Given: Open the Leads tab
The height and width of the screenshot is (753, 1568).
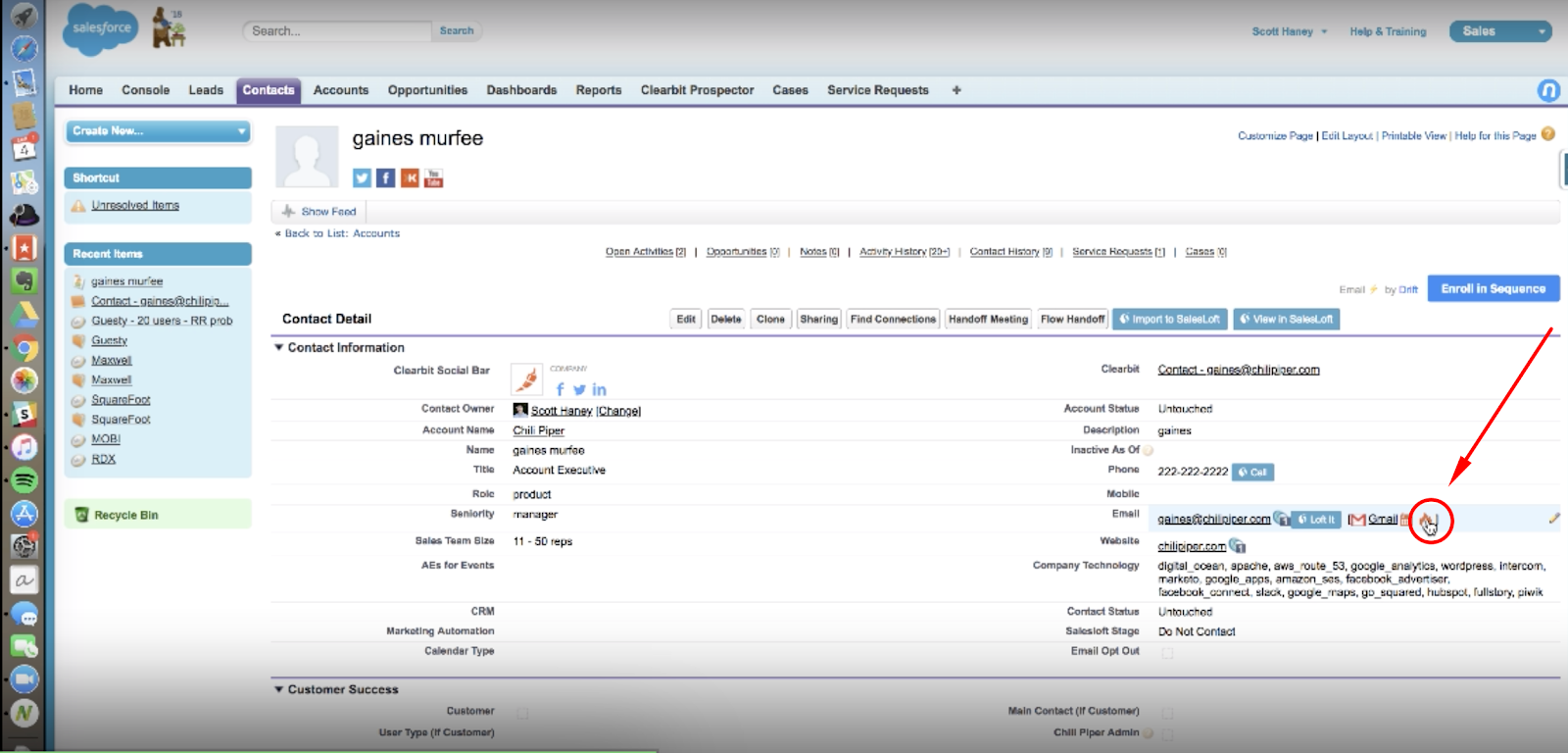Looking at the screenshot, I should click(x=206, y=90).
